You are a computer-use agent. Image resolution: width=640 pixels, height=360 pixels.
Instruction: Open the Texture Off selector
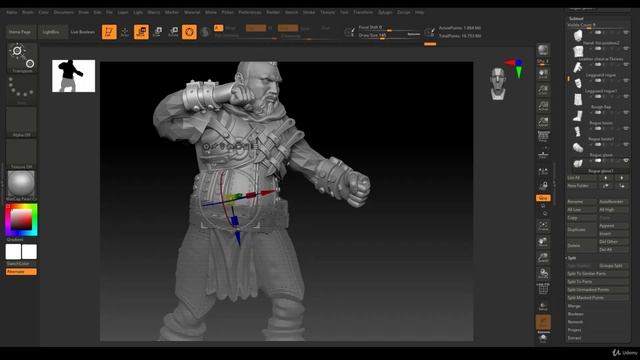pyautogui.click(x=22, y=154)
